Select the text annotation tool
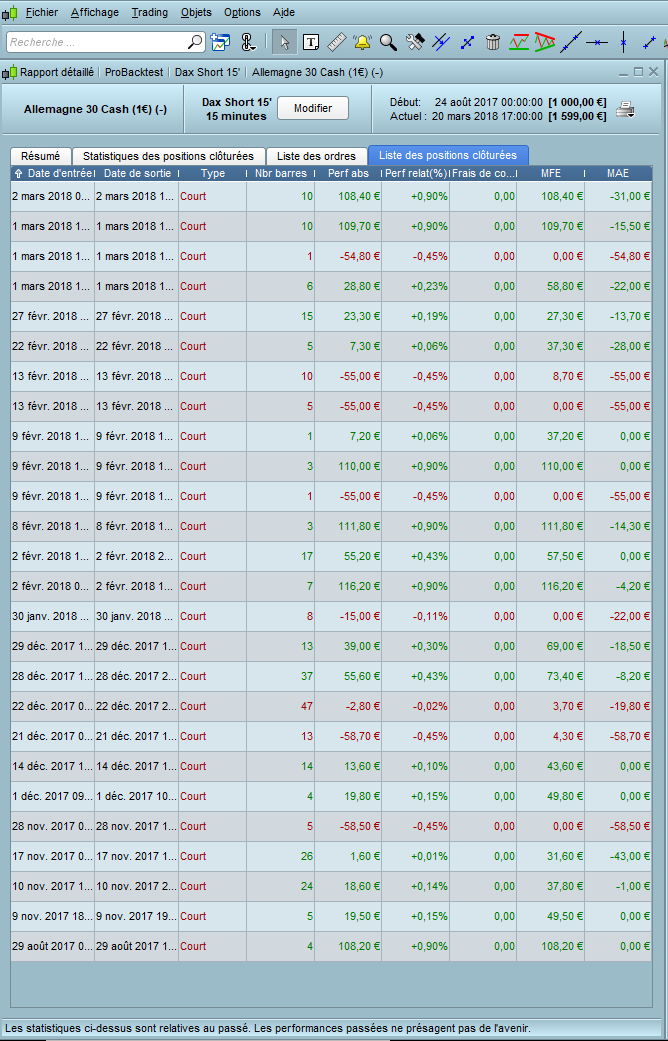668x1041 pixels. tap(311, 42)
